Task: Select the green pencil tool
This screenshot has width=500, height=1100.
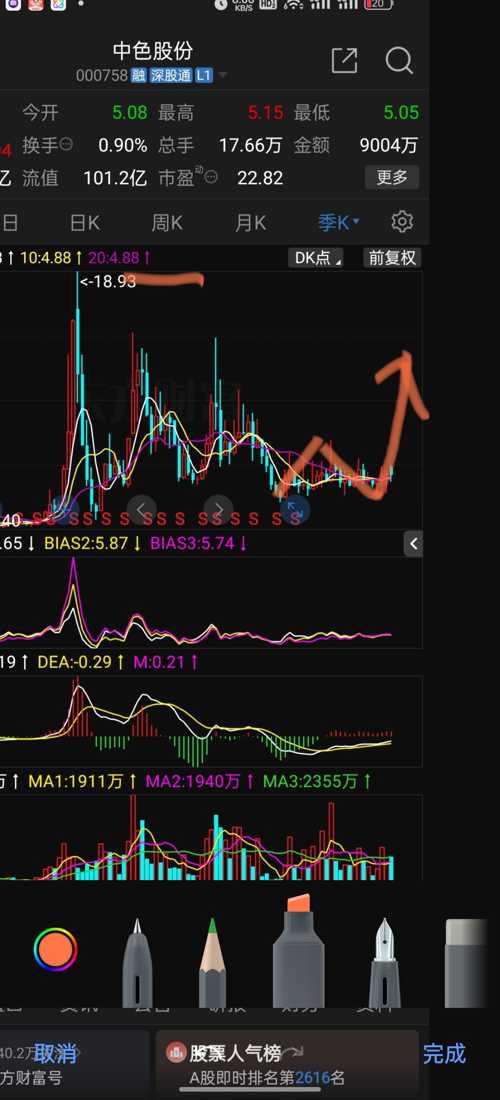Action: pos(212,962)
